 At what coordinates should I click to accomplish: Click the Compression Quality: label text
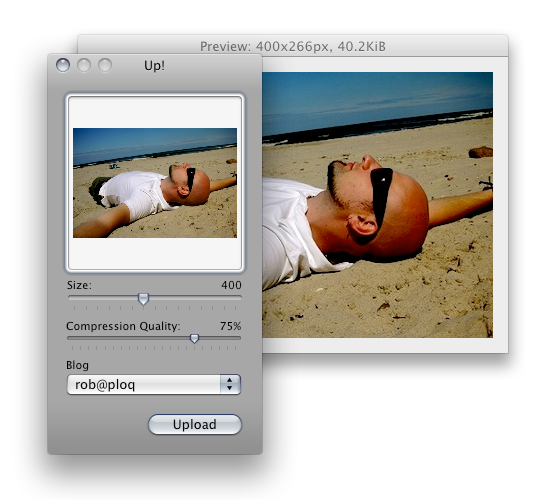(123, 326)
